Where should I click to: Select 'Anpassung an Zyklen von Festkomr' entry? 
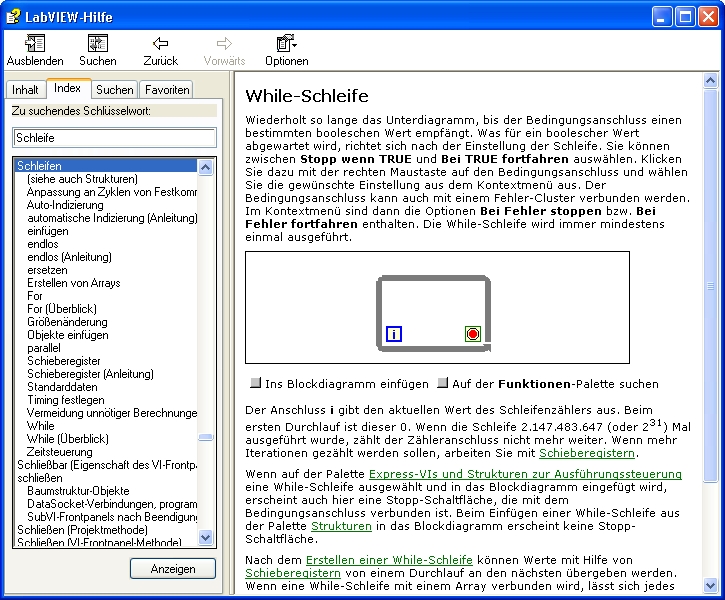click(112, 192)
